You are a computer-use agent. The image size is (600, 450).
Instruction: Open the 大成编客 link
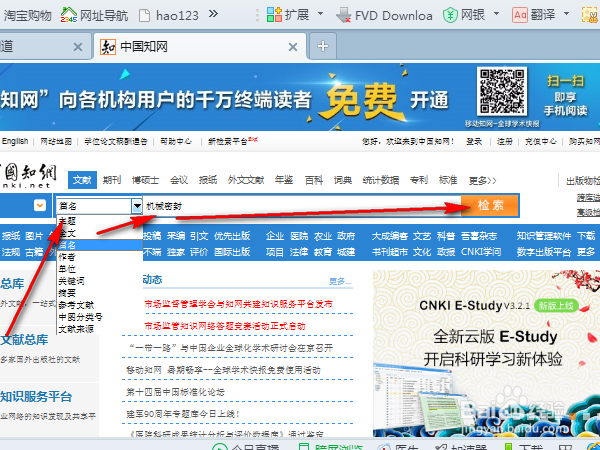[x=390, y=236]
